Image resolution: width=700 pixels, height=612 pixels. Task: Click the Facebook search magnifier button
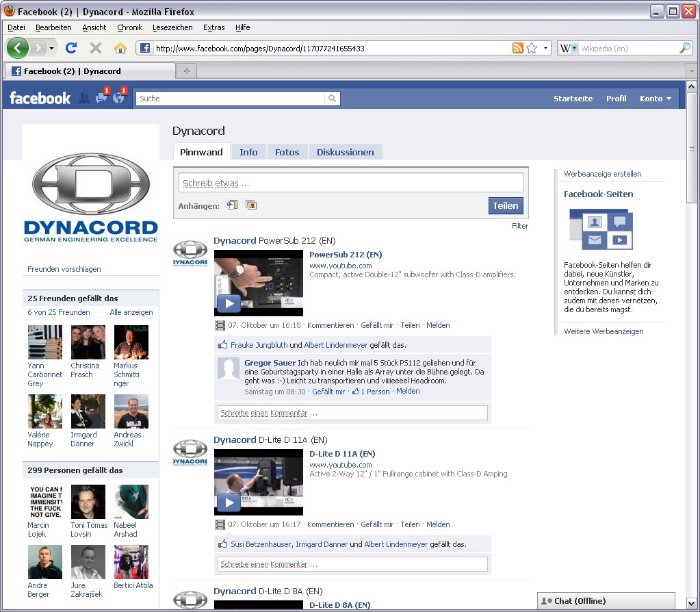[332, 98]
